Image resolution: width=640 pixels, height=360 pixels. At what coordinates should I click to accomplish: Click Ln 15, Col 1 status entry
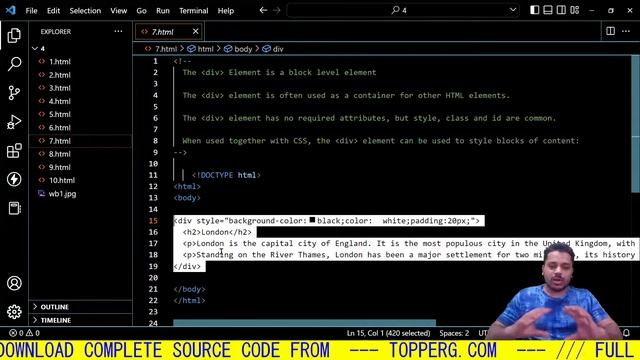pyautogui.click(x=388, y=333)
